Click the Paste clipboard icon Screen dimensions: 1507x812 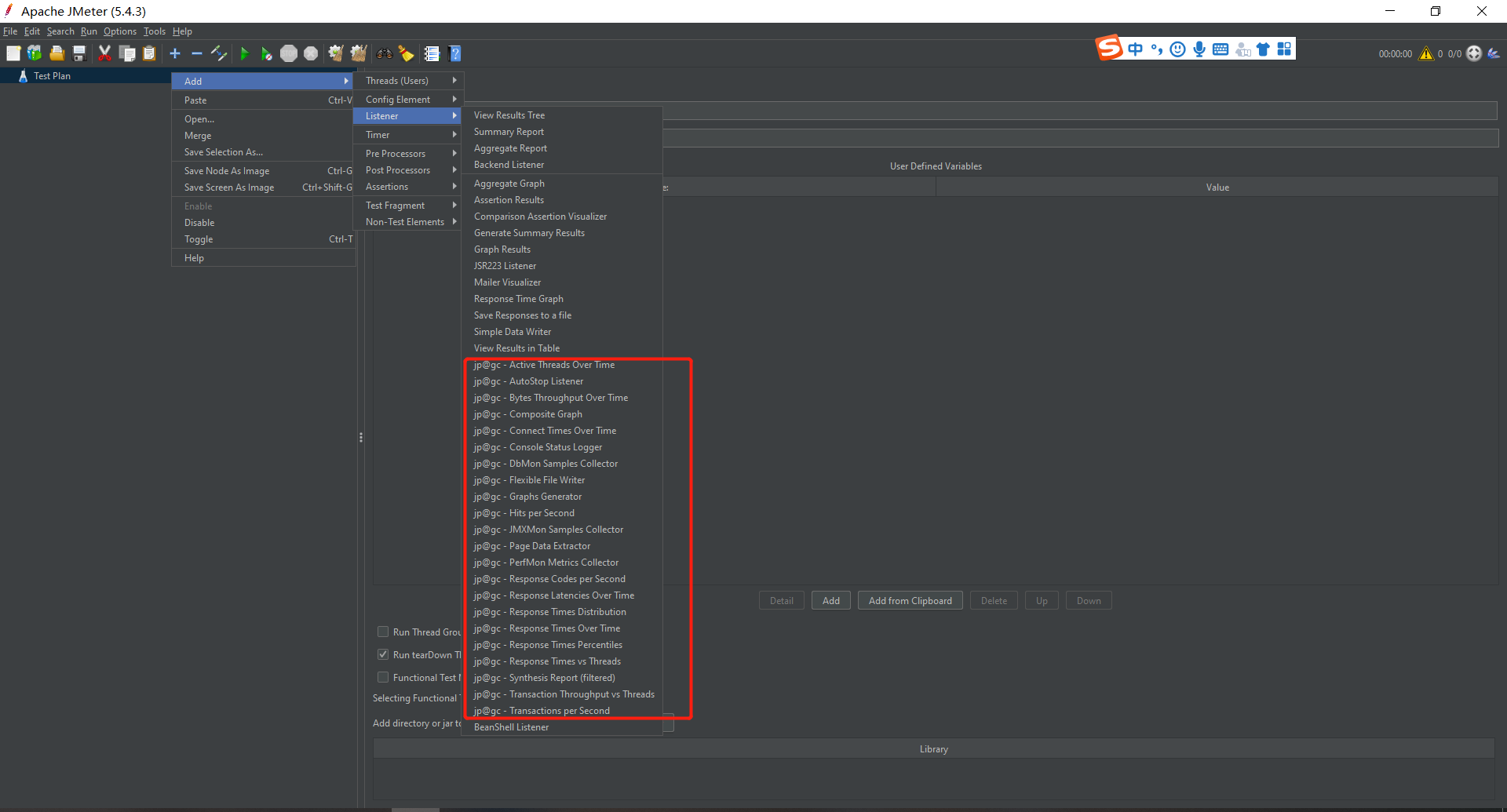coord(149,53)
